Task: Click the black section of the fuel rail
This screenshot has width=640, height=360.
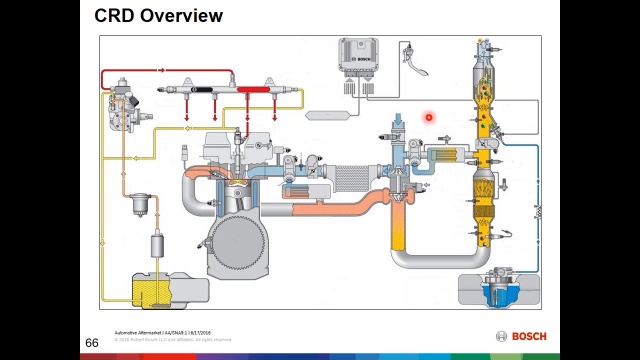Action: click(x=202, y=89)
